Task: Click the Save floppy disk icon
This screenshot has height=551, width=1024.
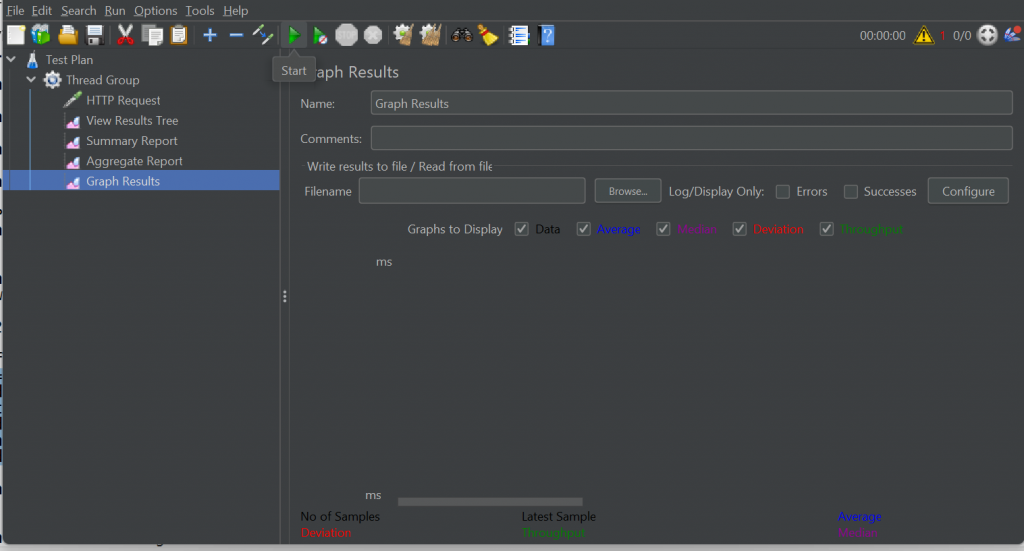Action: click(95, 36)
